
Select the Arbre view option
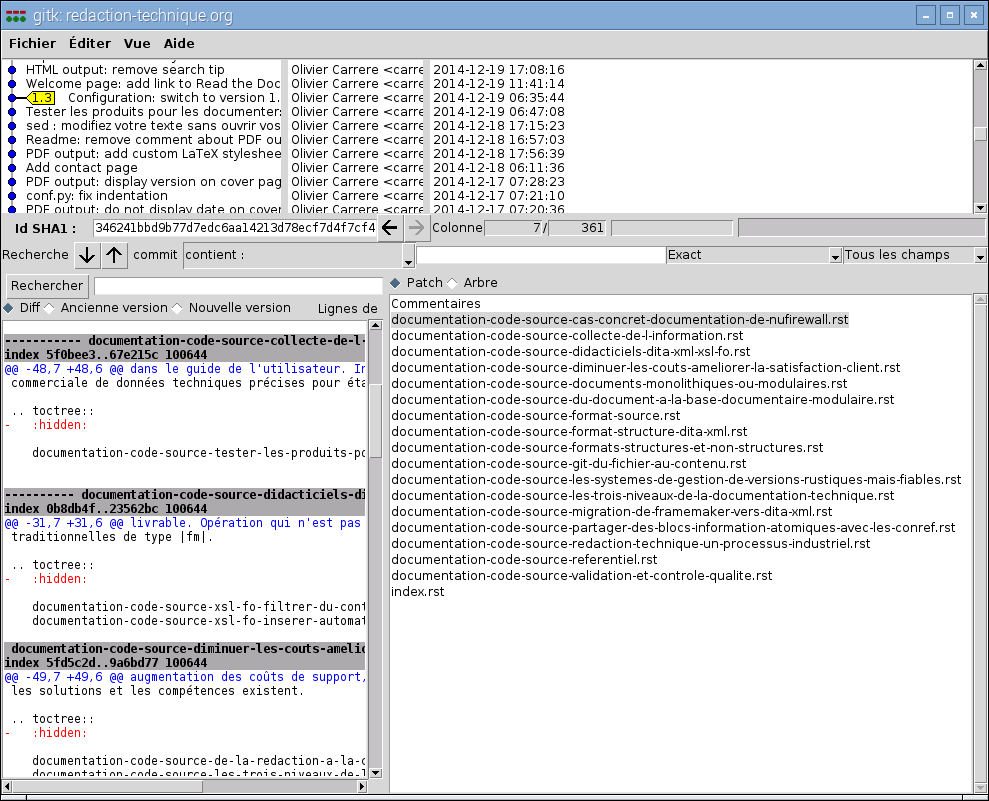click(452, 283)
